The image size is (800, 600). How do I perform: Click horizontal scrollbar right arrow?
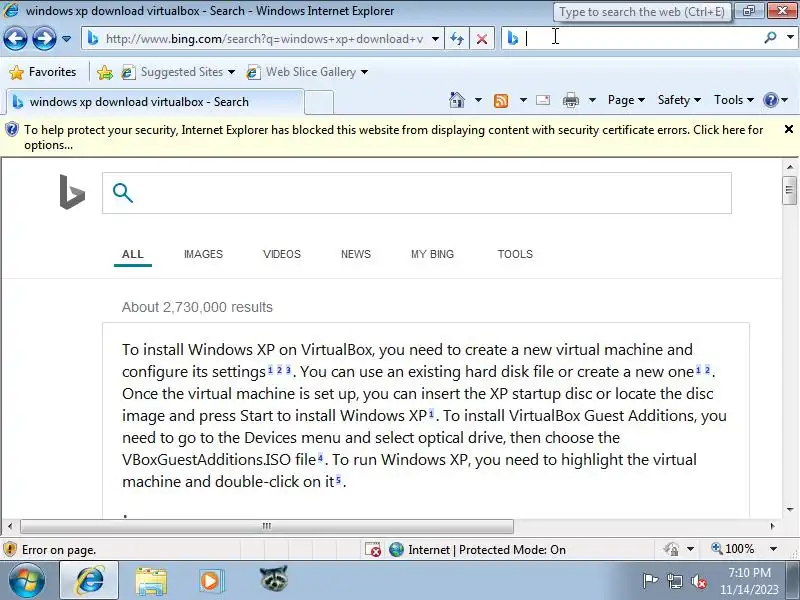pyautogui.click(x=772, y=526)
